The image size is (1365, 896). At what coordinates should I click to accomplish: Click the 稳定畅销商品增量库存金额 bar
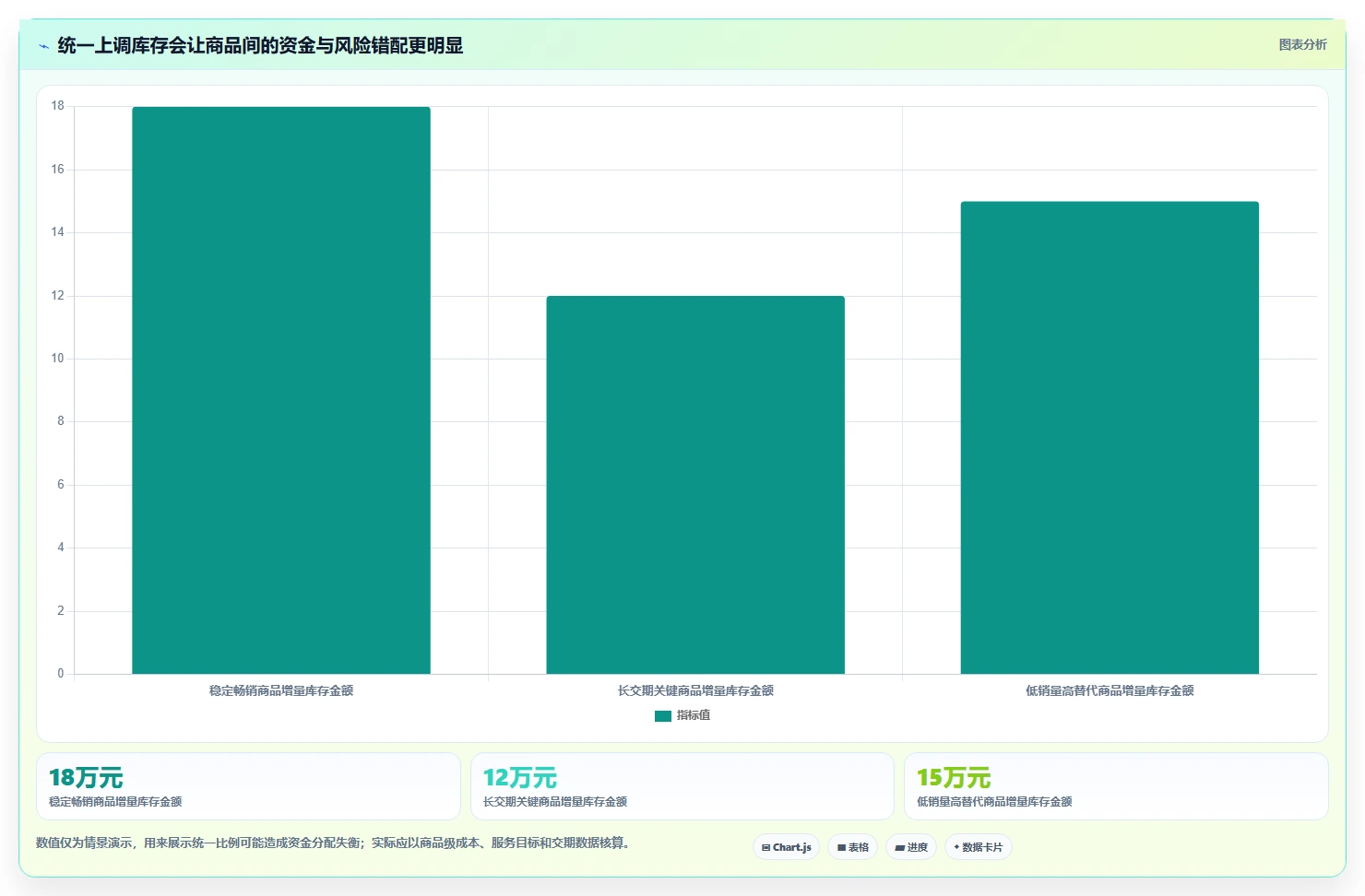coord(281,390)
